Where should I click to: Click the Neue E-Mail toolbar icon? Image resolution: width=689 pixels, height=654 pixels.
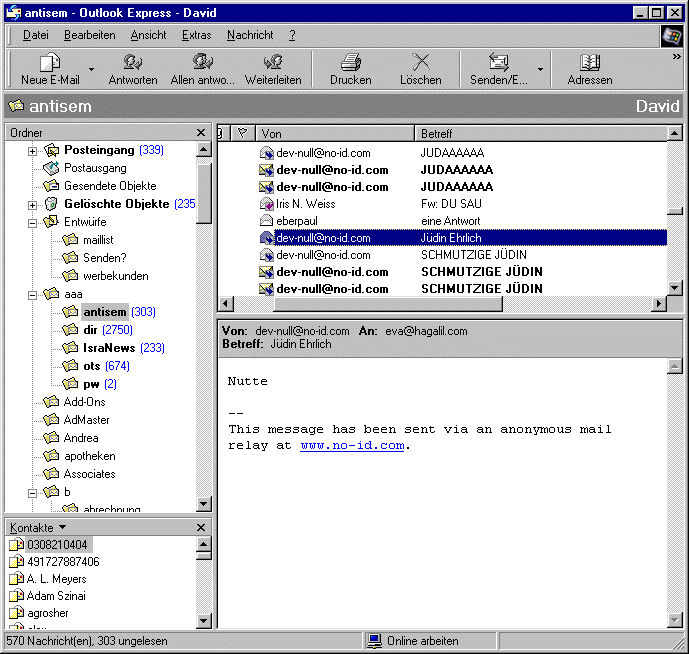pos(50,62)
